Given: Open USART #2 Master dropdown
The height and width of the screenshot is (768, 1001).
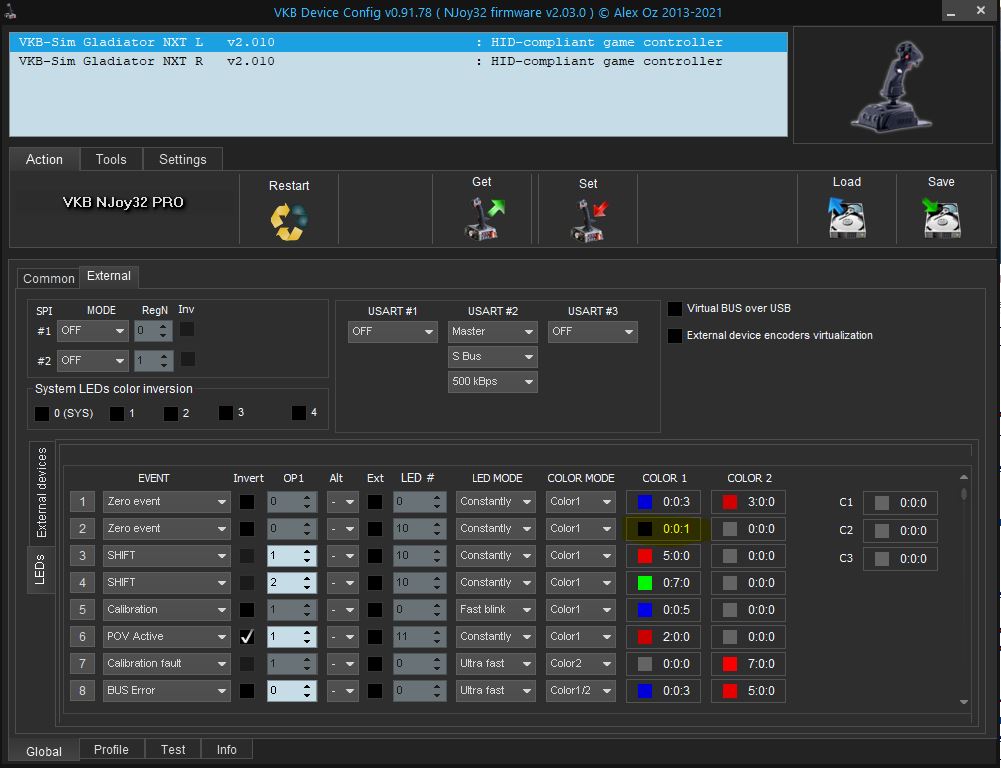Looking at the screenshot, I should (492, 331).
